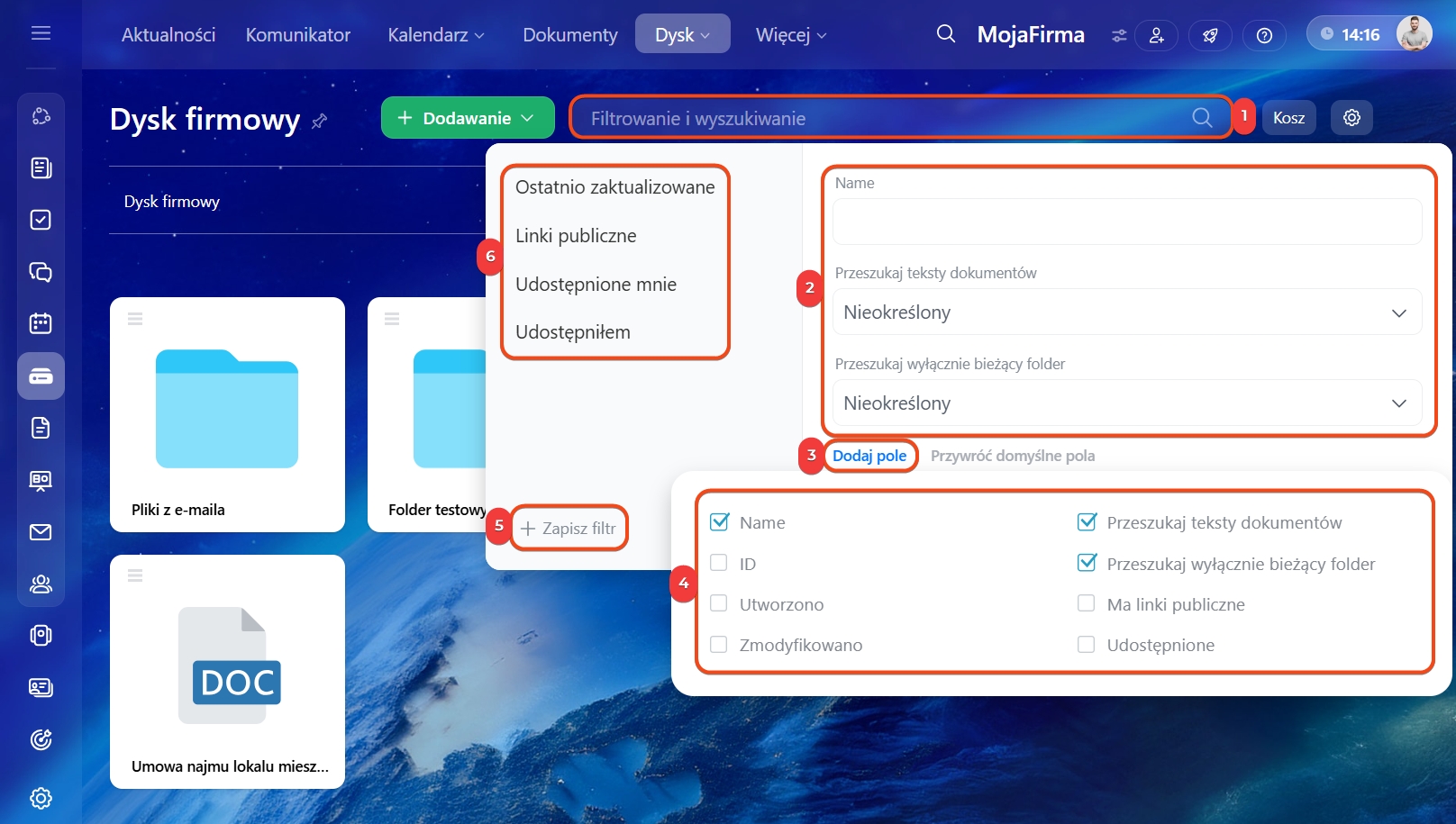Uncheck Przeszukaj teksty dokumentów checkbox

tap(1087, 522)
